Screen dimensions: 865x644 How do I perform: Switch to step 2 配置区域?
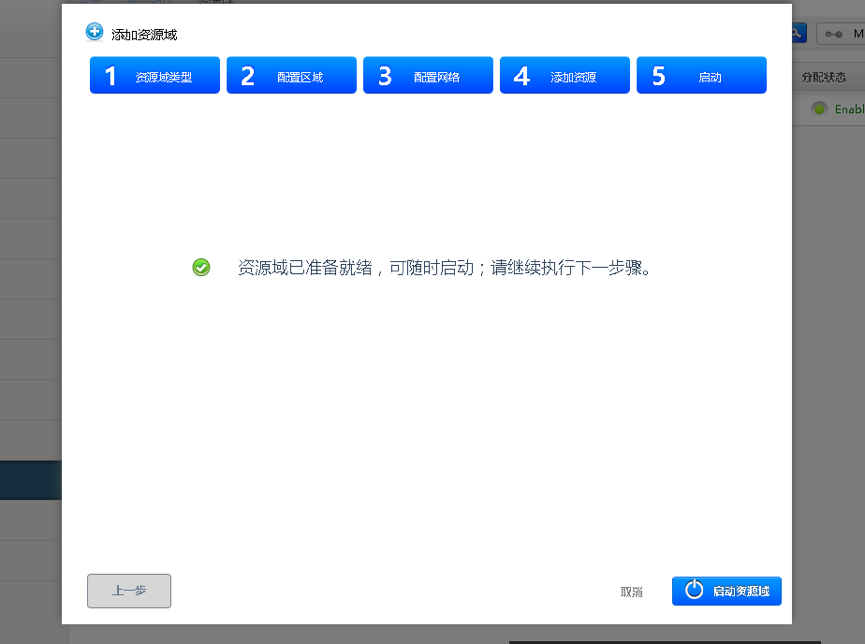point(291,76)
